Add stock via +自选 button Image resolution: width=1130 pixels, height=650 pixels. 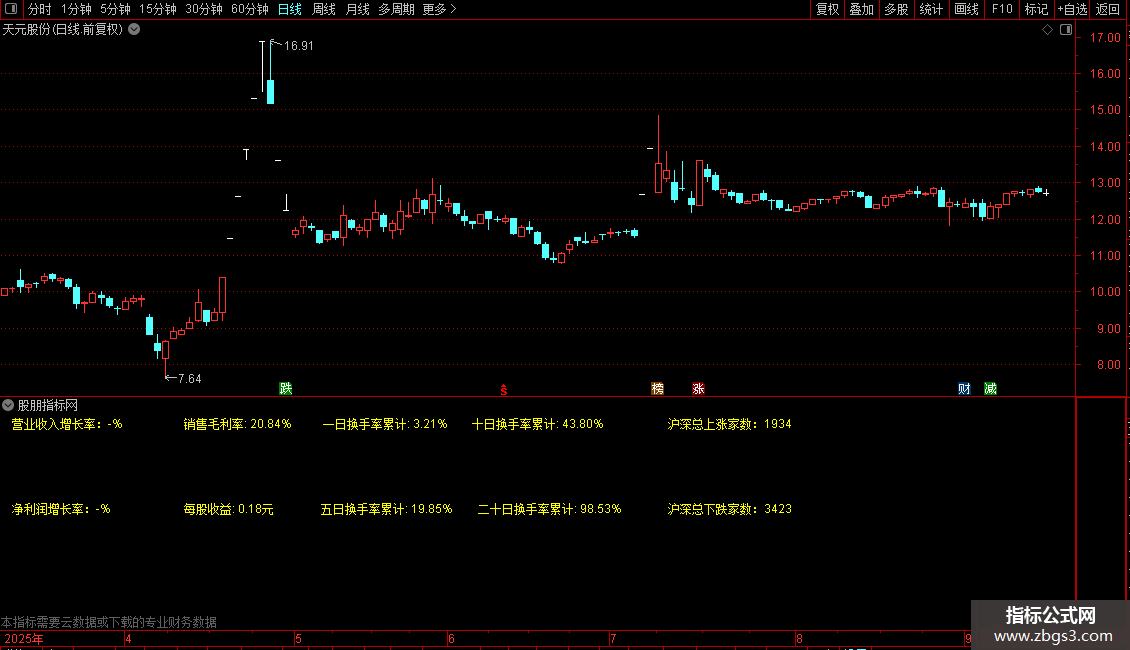coord(1072,9)
